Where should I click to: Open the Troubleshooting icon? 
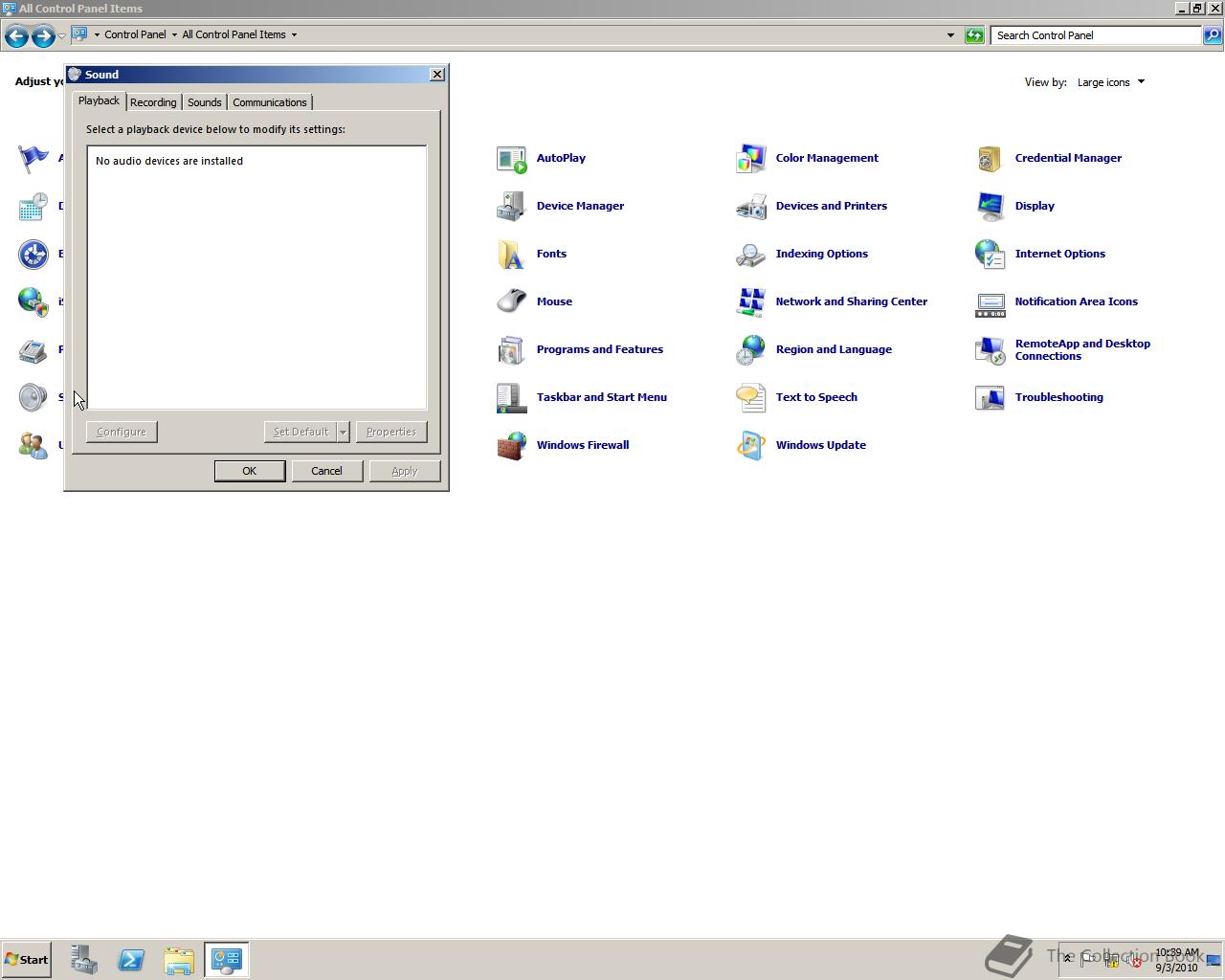[x=991, y=398]
